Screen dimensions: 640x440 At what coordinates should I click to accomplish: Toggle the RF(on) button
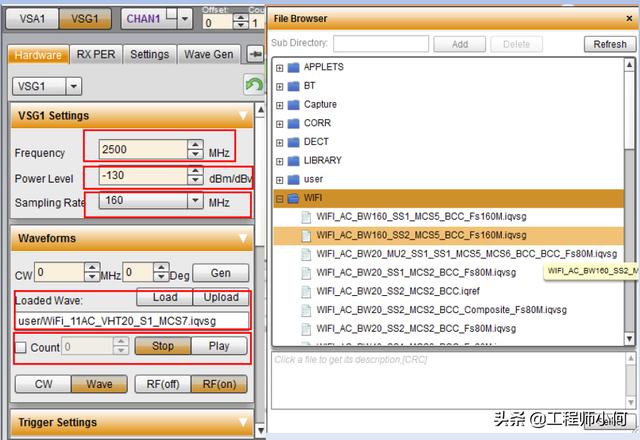[x=218, y=383]
